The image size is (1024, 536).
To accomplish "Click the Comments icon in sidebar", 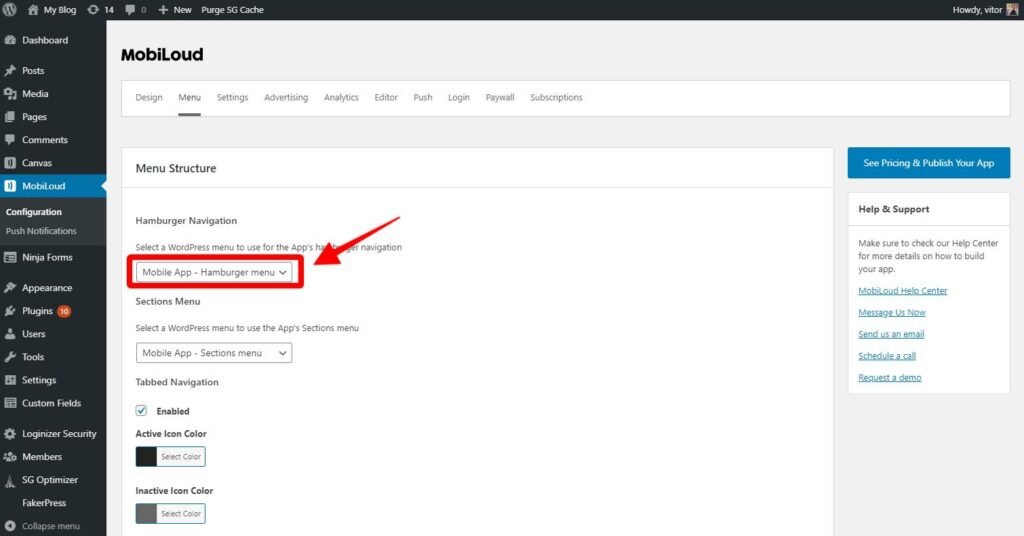I will pyautogui.click(x=10, y=140).
